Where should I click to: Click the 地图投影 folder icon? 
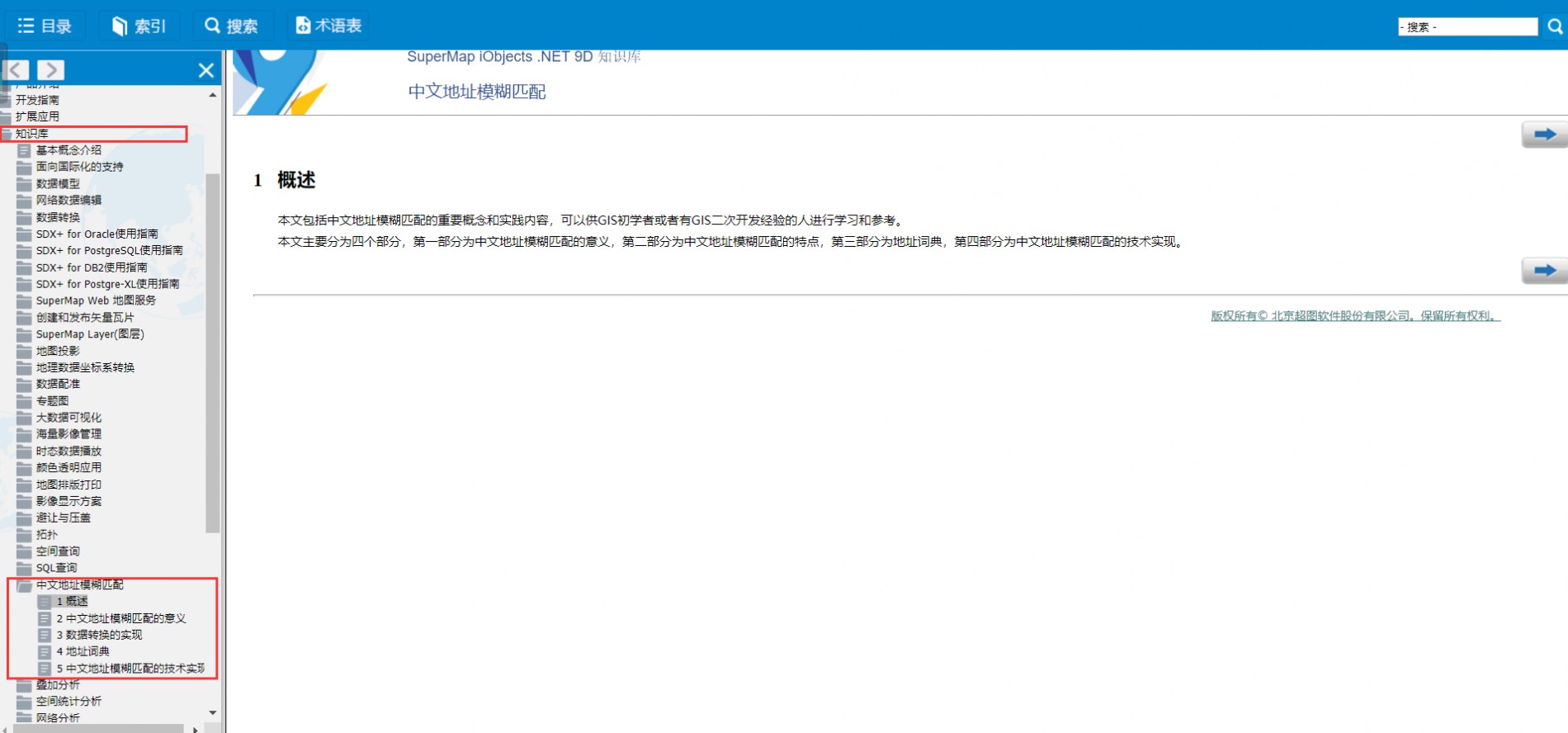point(24,351)
